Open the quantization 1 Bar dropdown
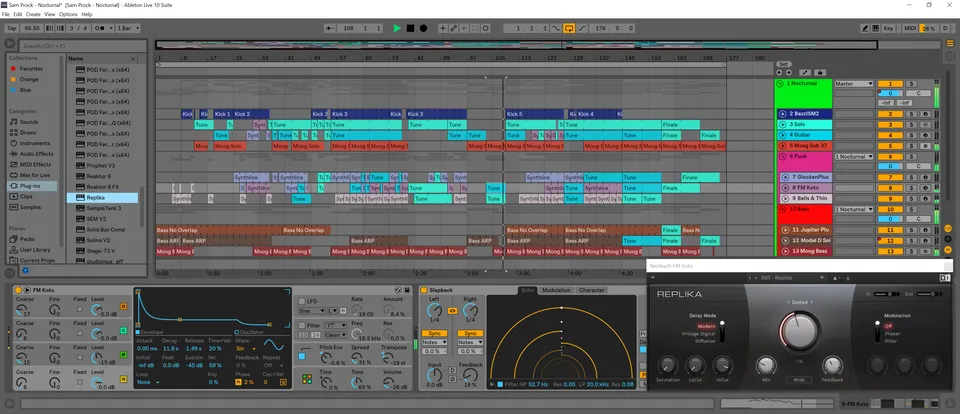The width and height of the screenshot is (960, 414). (128, 28)
